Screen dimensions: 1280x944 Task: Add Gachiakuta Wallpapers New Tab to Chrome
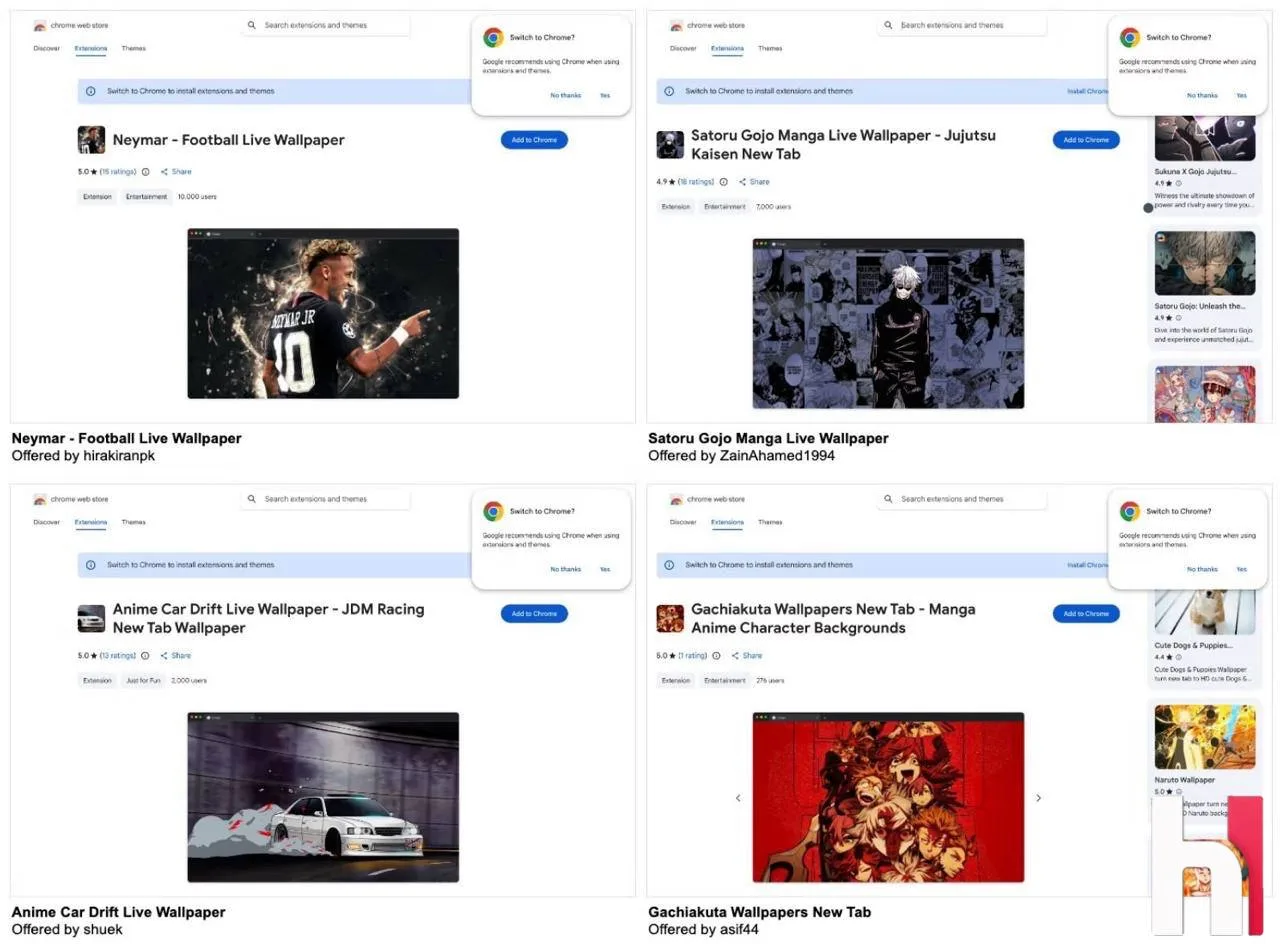pos(1086,614)
